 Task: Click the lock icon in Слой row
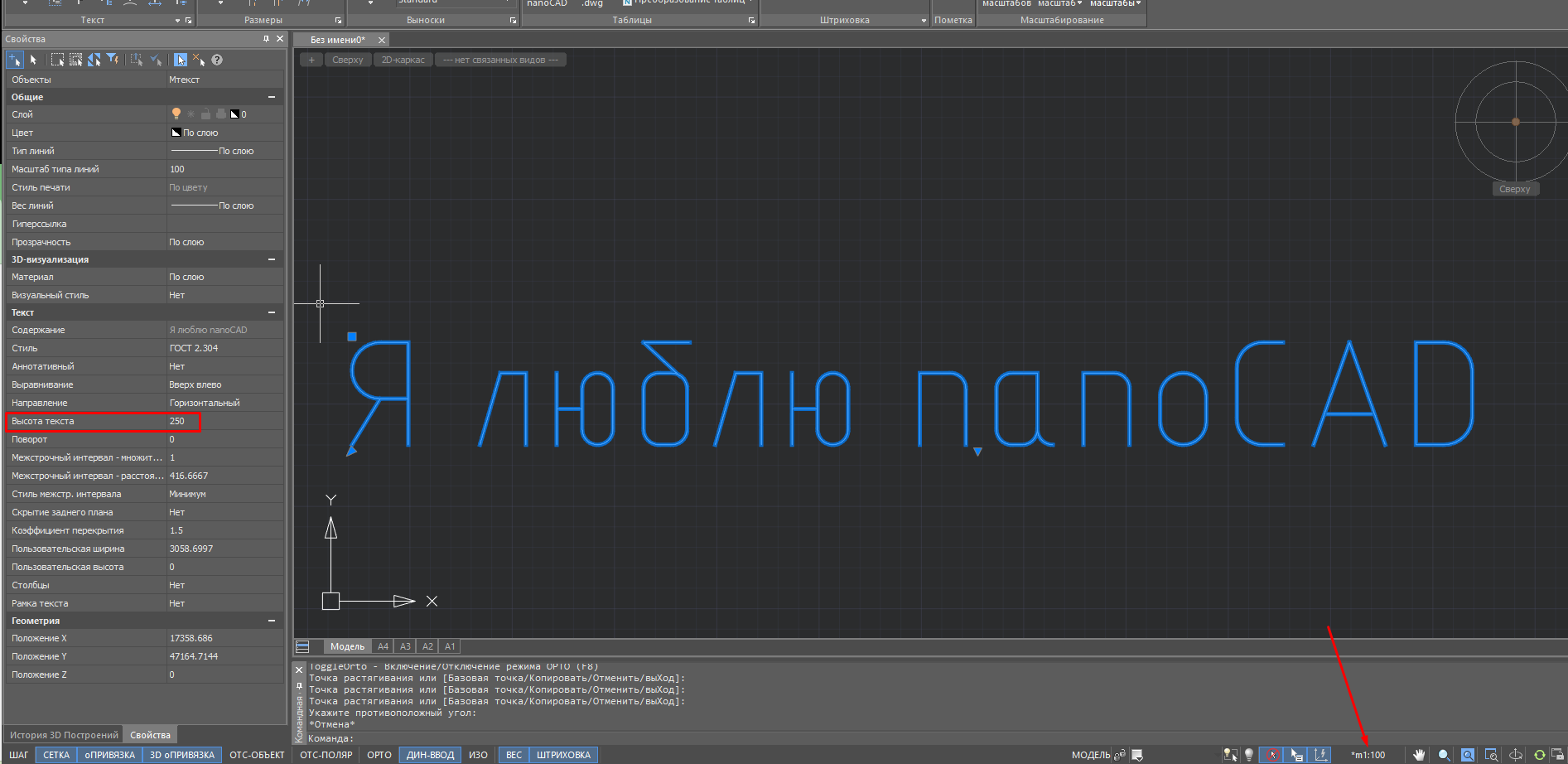(205, 114)
